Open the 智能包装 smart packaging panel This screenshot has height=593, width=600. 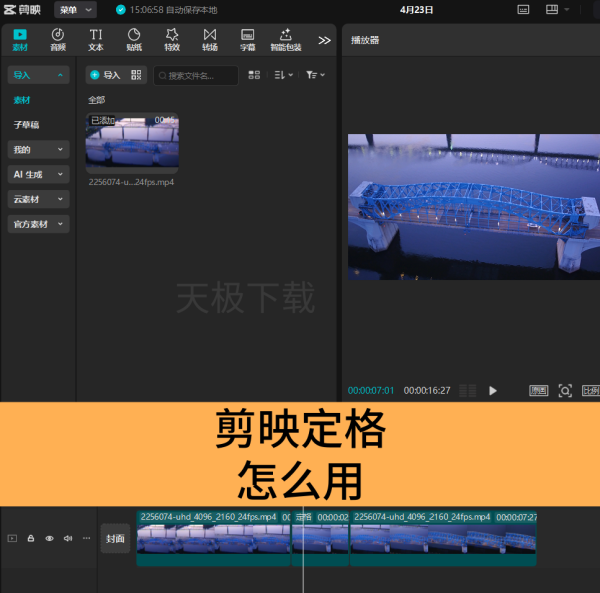coord(286,40)
